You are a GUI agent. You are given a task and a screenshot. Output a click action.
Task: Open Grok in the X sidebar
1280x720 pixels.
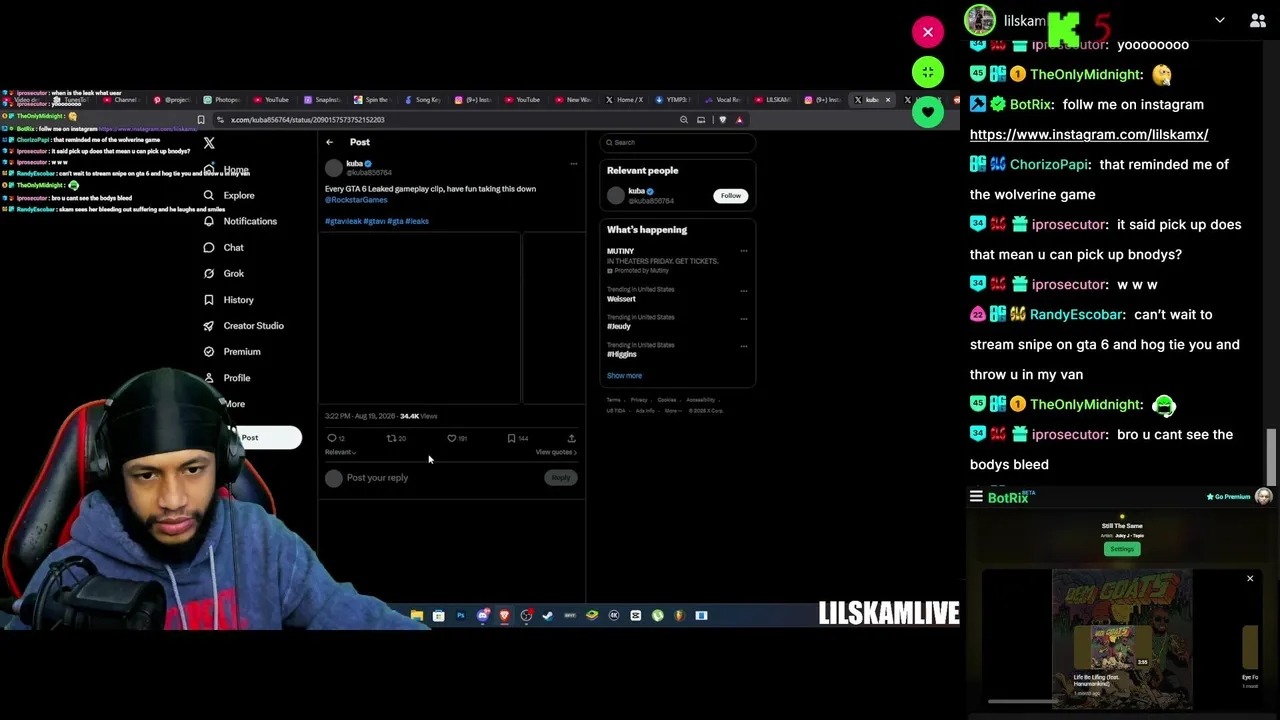224,273
